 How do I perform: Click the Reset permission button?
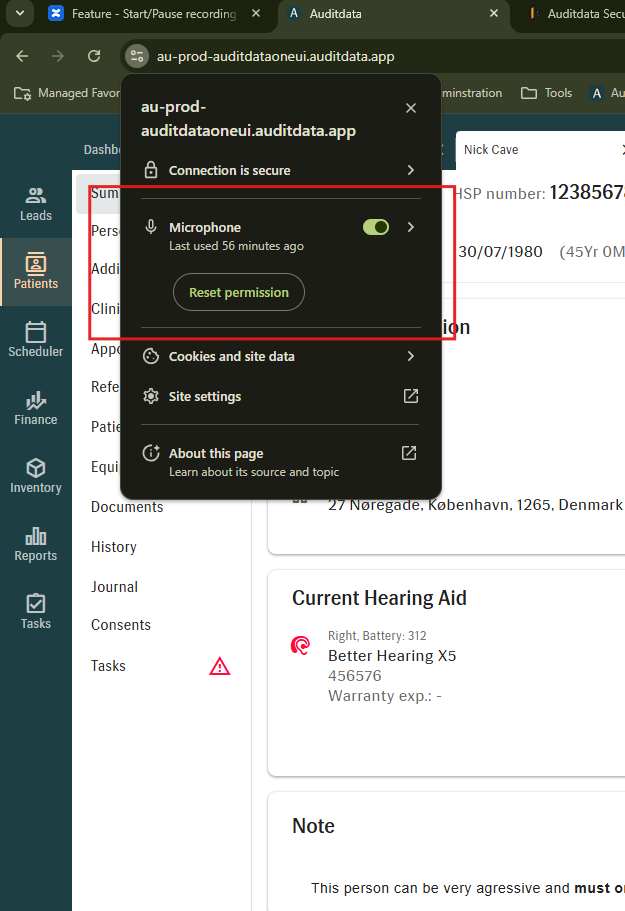[239, 292]
